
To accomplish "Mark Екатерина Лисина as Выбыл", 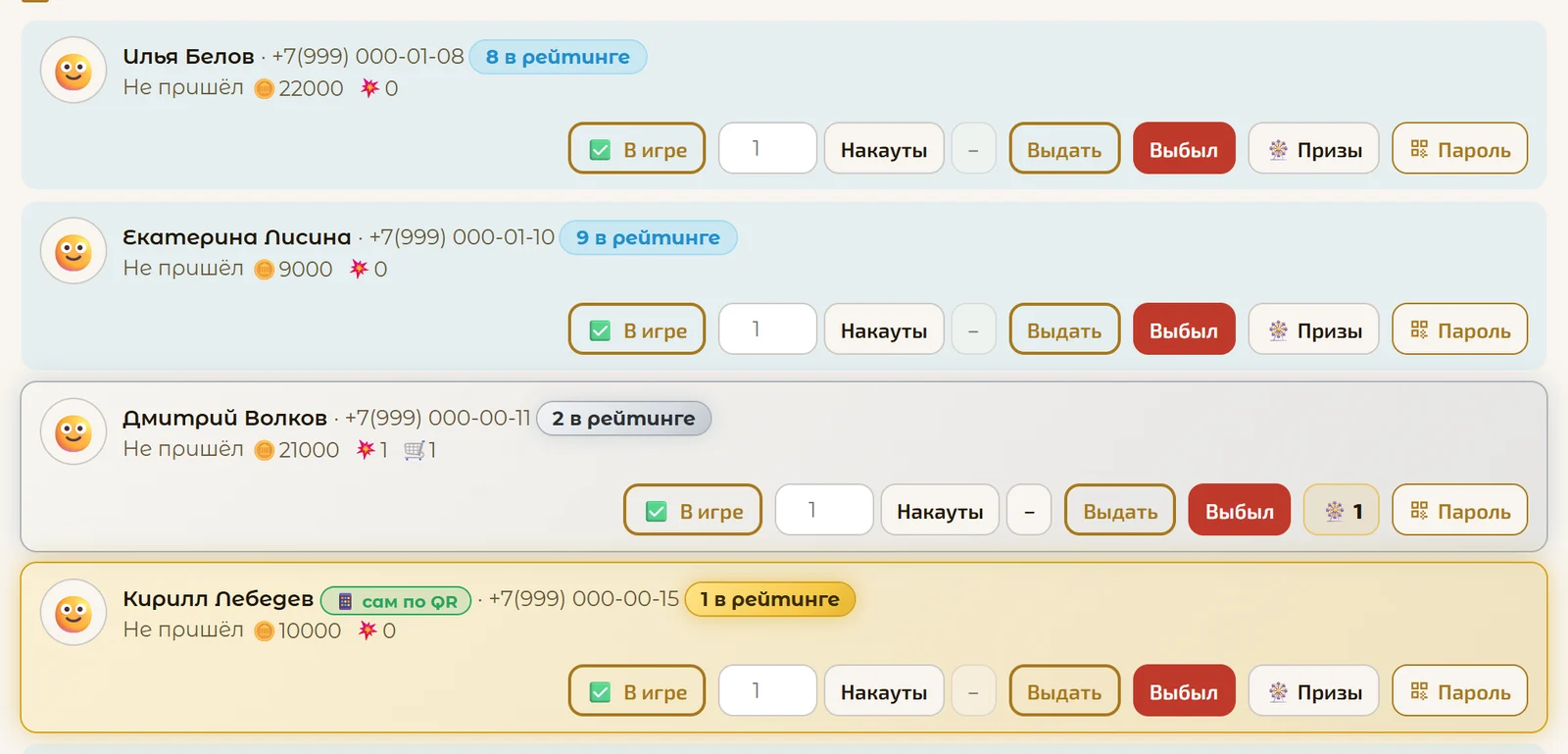I will click(1184, 329).
